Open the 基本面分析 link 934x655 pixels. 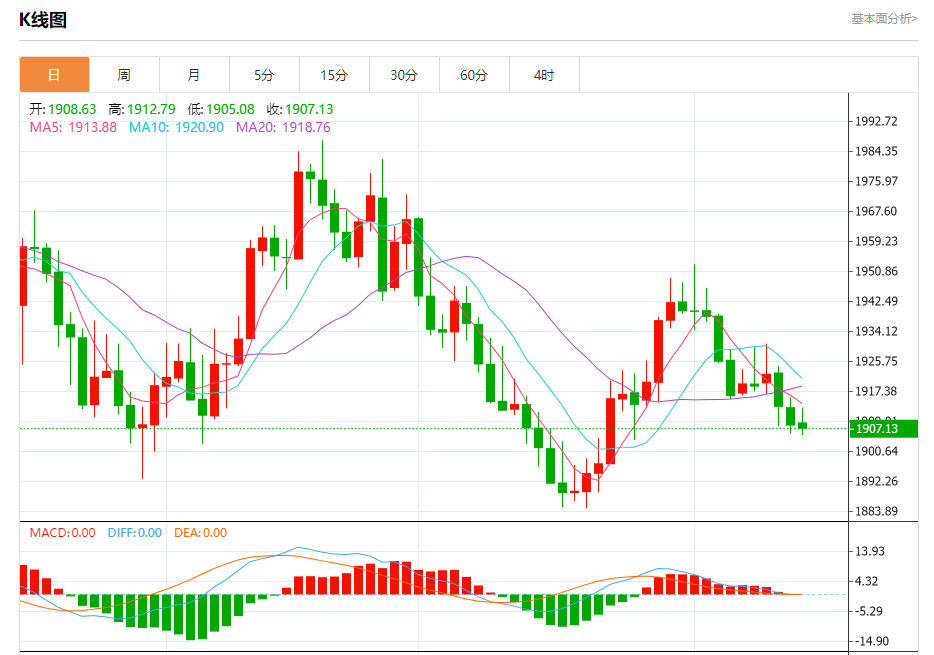885,19
